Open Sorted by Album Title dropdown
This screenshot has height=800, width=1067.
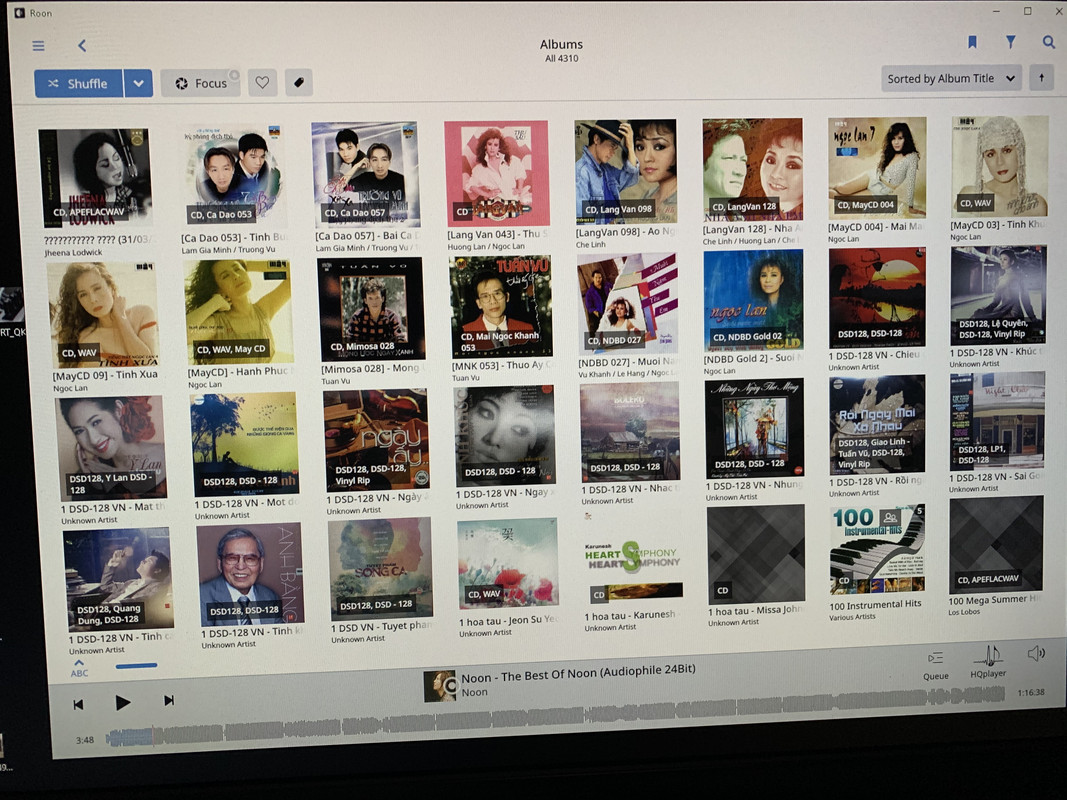coord(951,79)
